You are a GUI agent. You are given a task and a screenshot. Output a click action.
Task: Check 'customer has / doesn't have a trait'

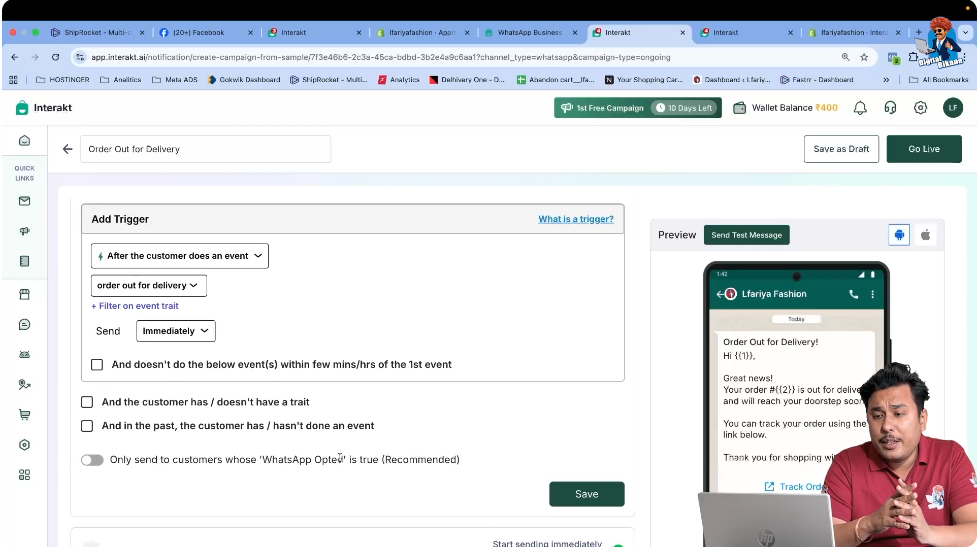click(87, 402)
